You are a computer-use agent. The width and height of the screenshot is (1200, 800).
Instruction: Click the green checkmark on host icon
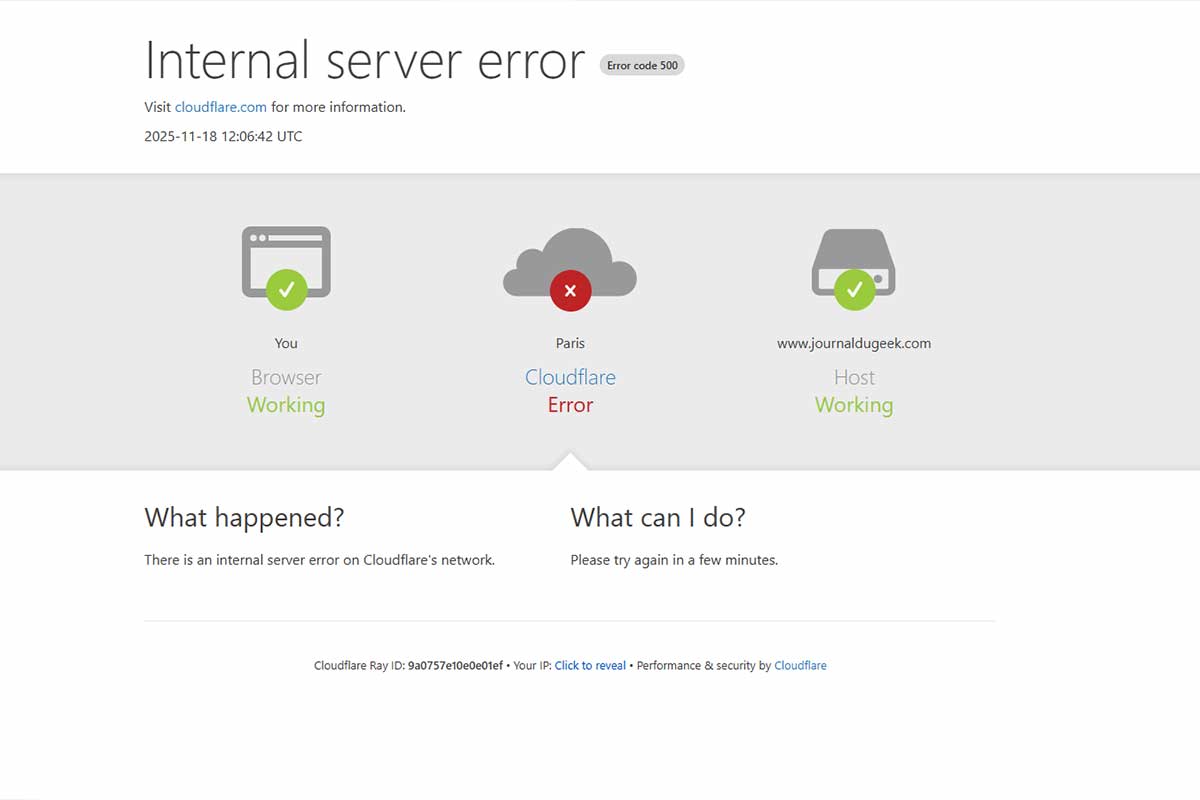(854, 290)
